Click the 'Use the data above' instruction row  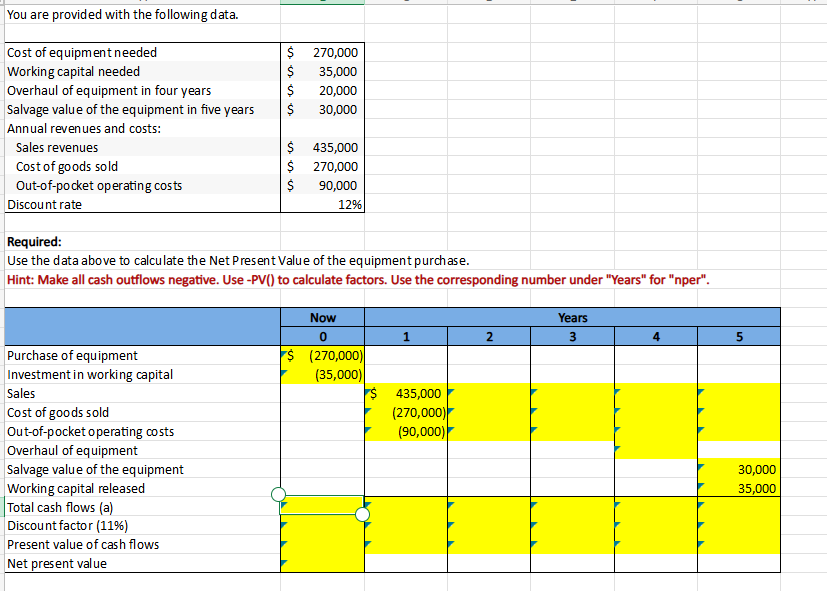pos(238,261)
